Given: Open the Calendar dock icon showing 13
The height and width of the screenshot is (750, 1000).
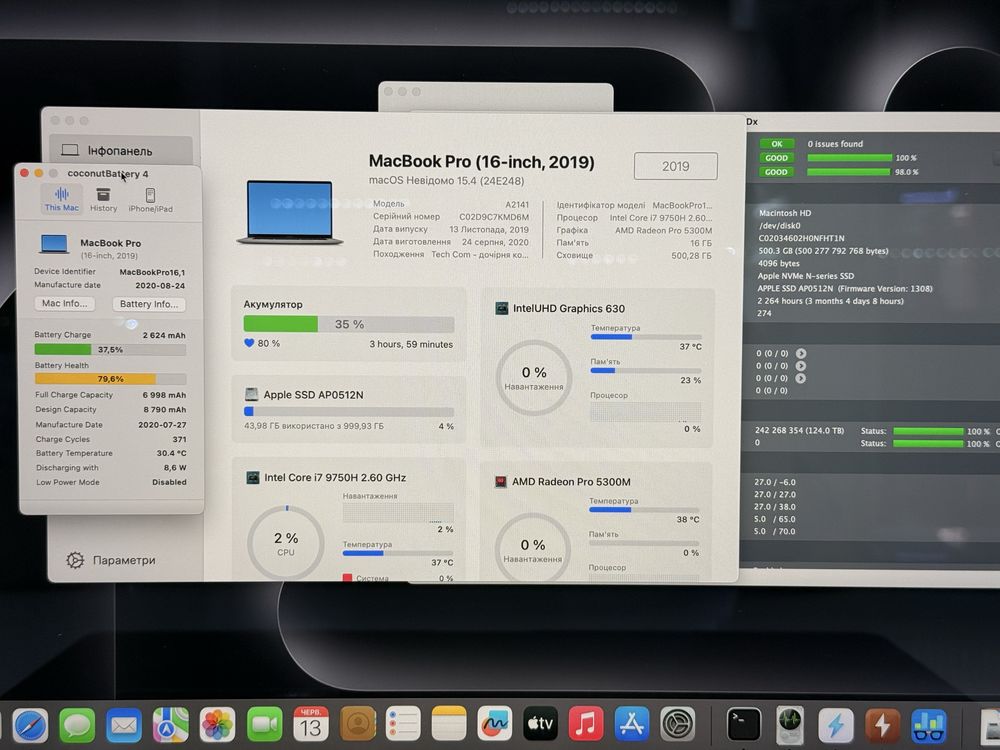Looking at the screenshot, I should (x=311, y=724).
